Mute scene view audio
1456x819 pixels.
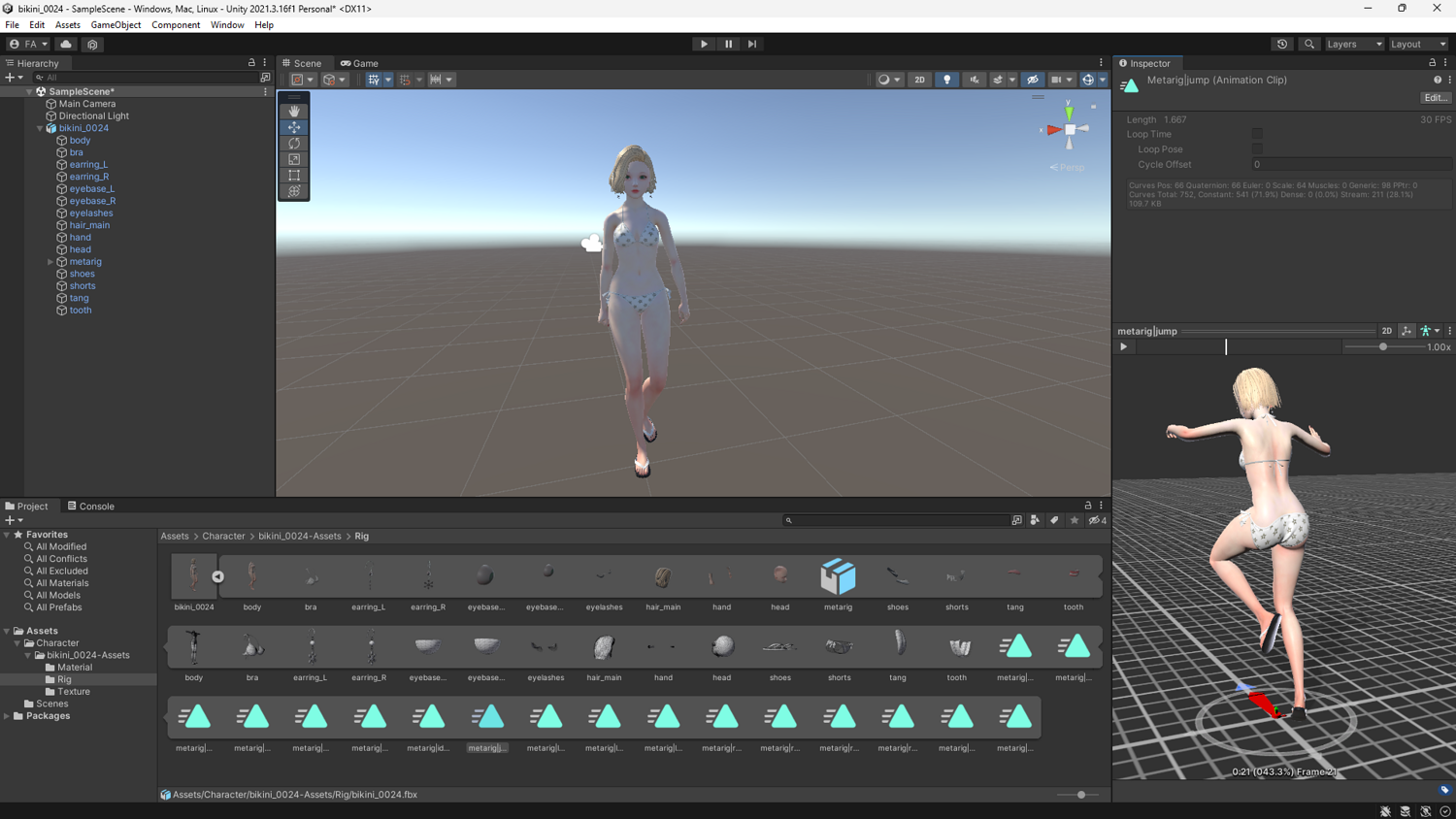click(x=975, y=80)
